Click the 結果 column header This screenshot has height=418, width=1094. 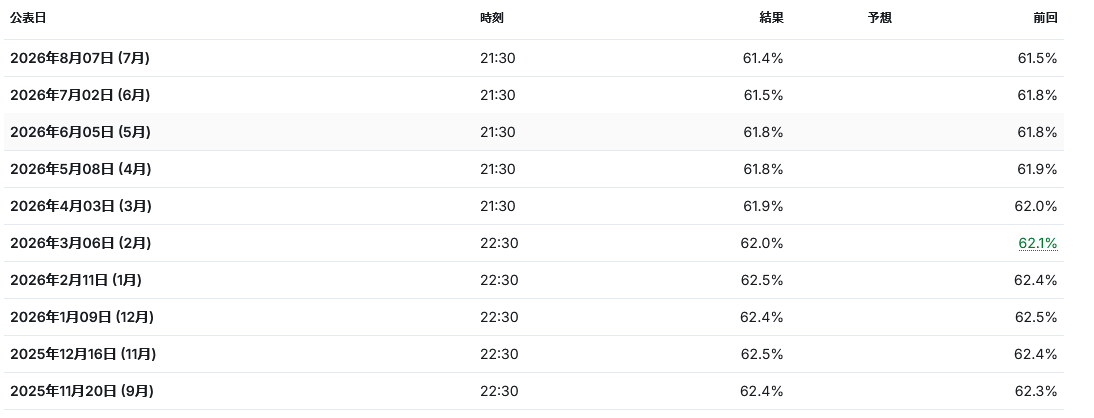point(772,18)
